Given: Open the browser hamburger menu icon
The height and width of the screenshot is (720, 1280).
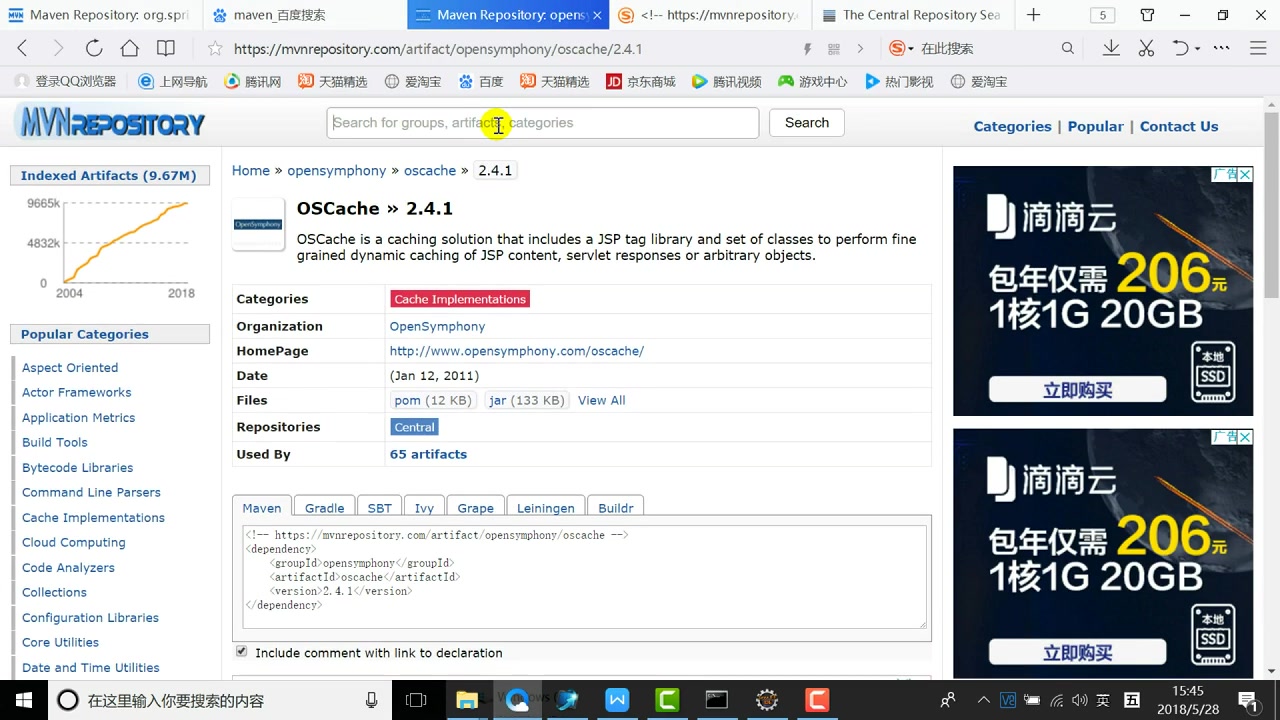Looking at the screenshot, I should 1259,48.
